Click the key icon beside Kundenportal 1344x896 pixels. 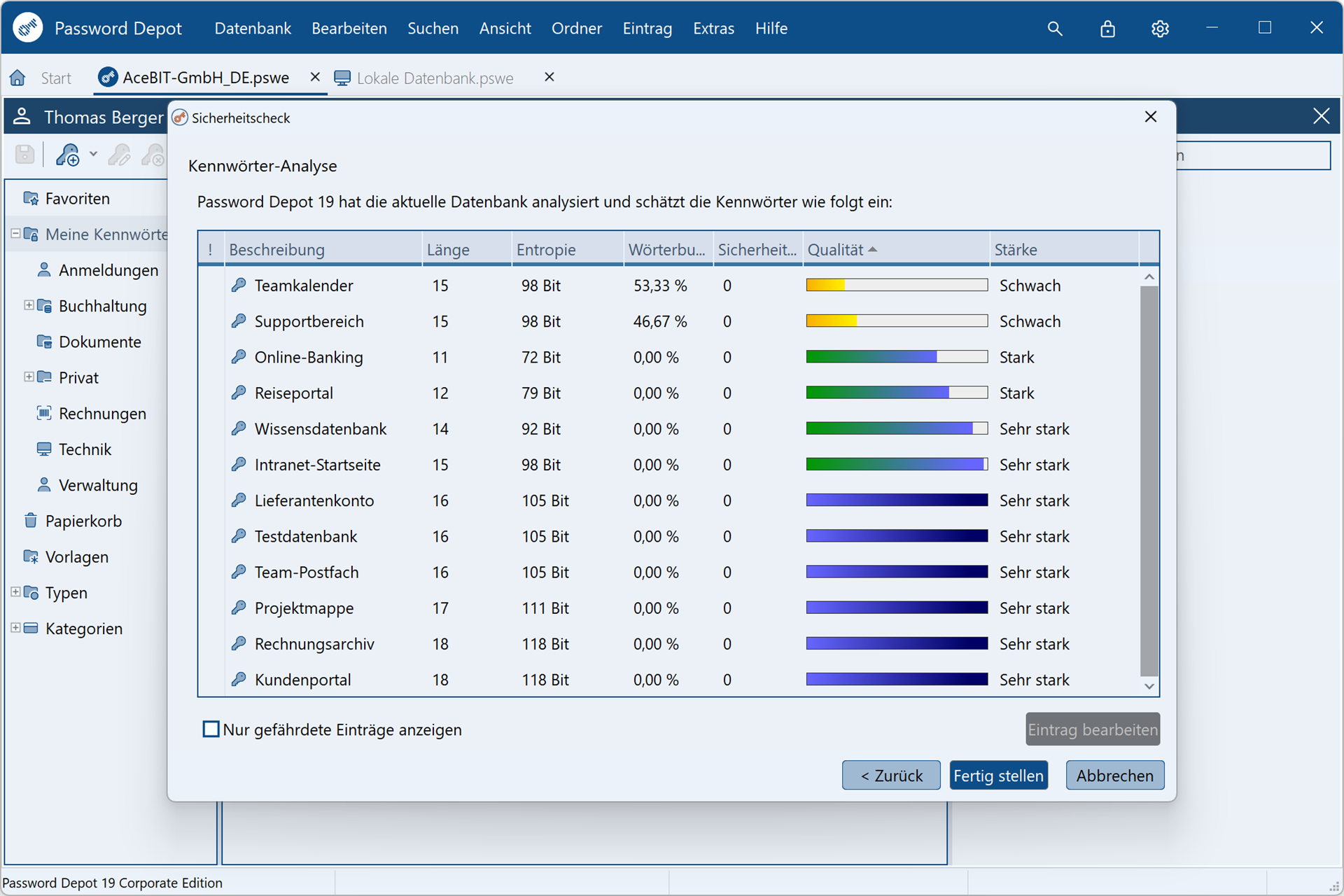click(239, 679)
